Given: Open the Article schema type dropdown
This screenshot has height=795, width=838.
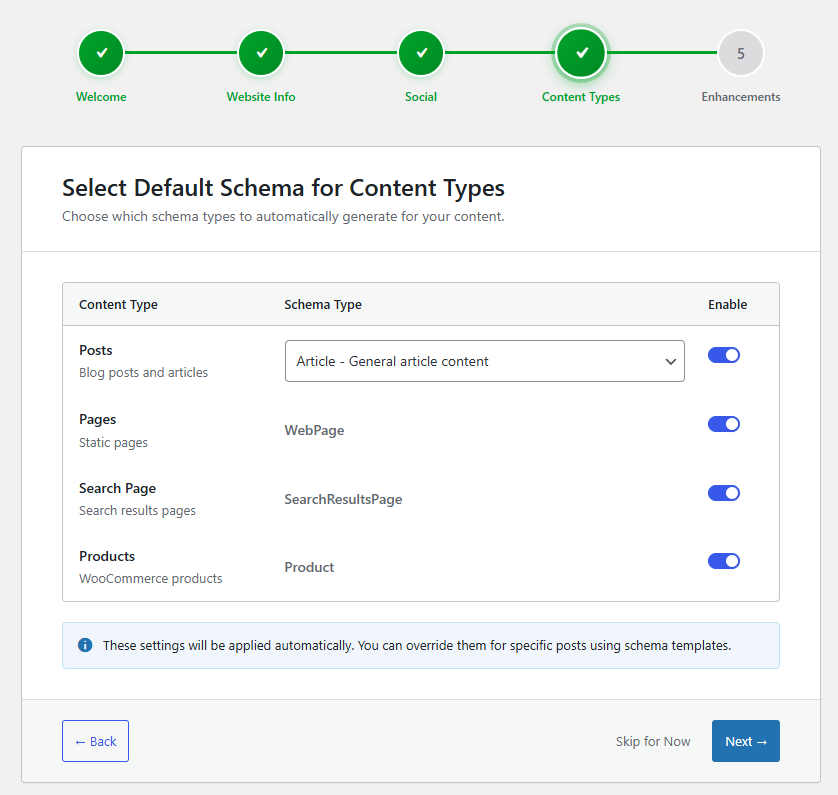Looking at the screenshot, I should [x=485, y=361].
